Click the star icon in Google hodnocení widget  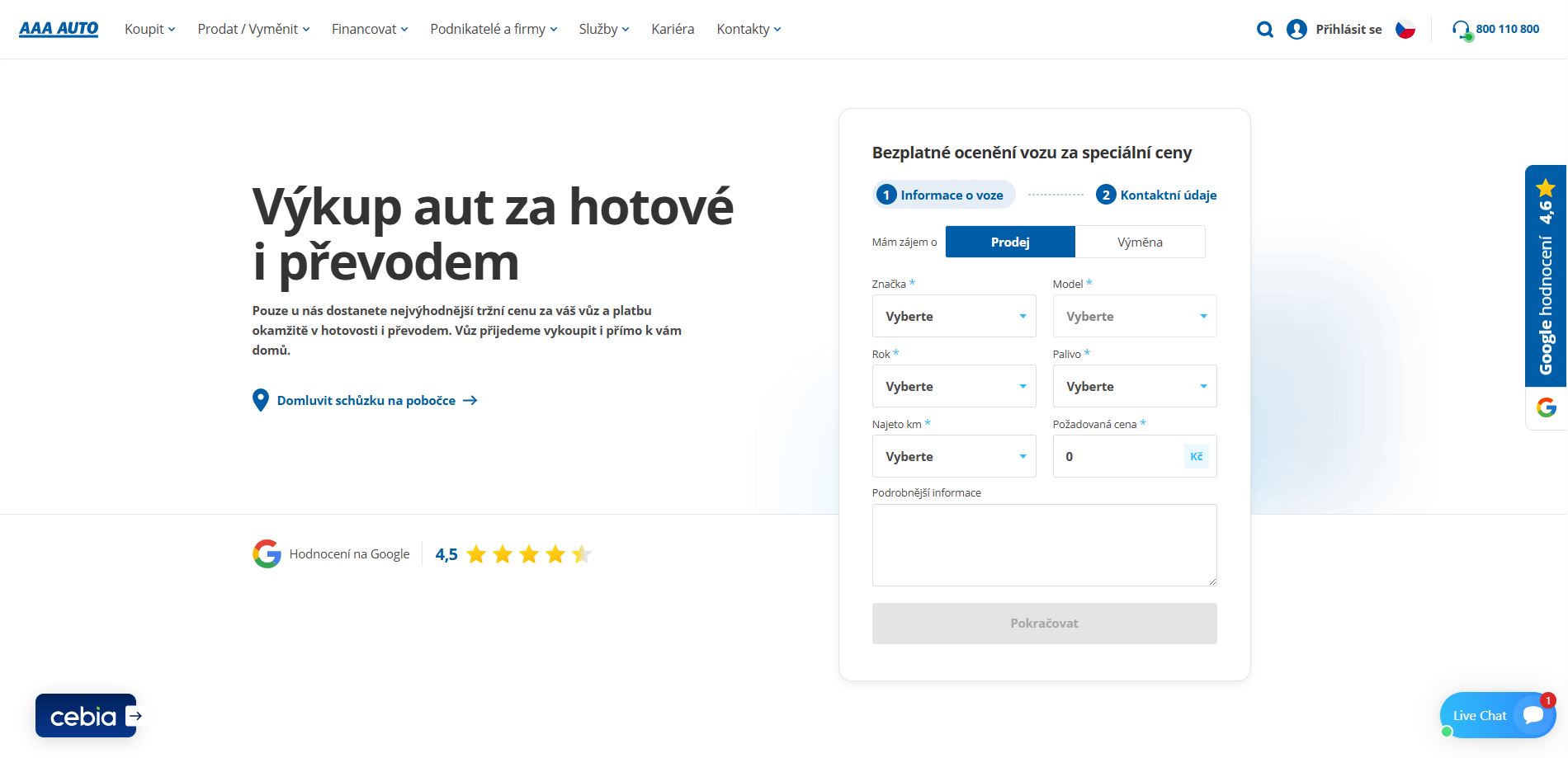[1546, 188]
